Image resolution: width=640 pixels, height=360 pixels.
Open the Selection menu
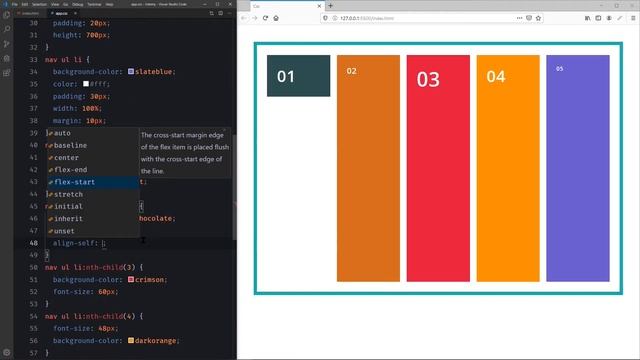[39, 4]
